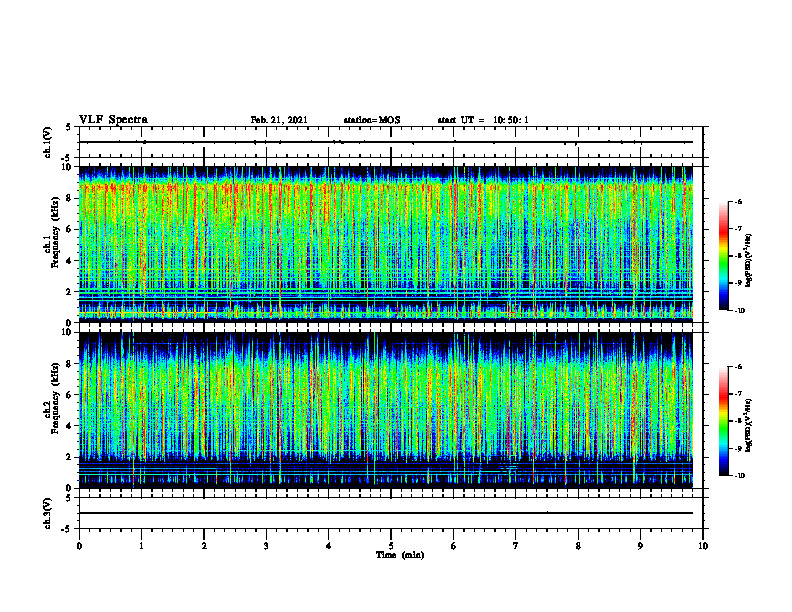Click the time axis tick label "6"
The image size is (792, 612).
pyautogui.click(x=454, y=546)
